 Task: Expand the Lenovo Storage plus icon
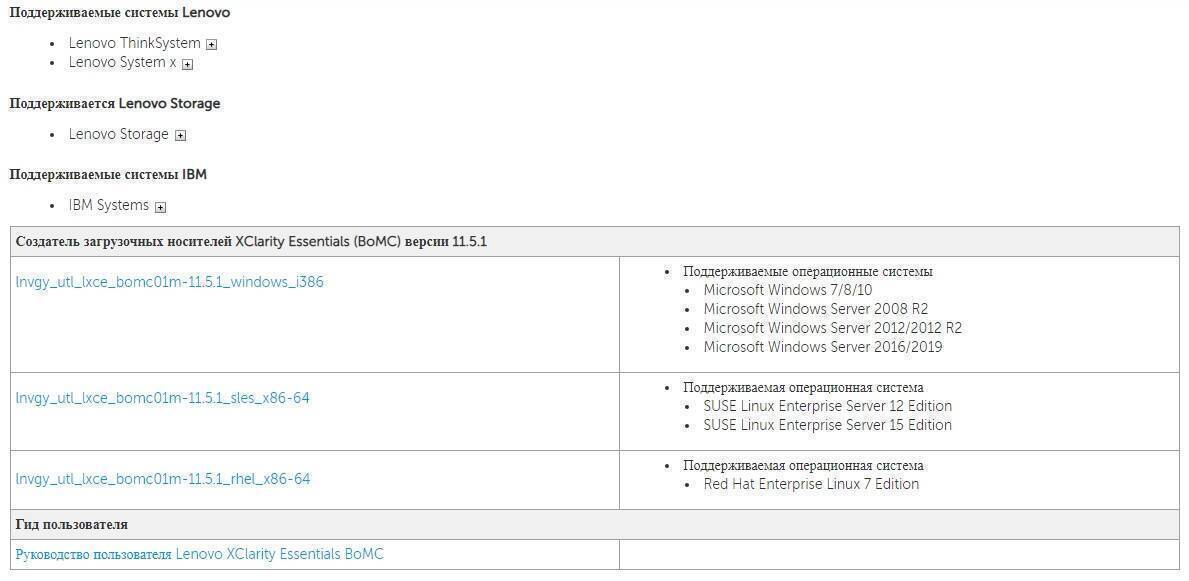181,135
